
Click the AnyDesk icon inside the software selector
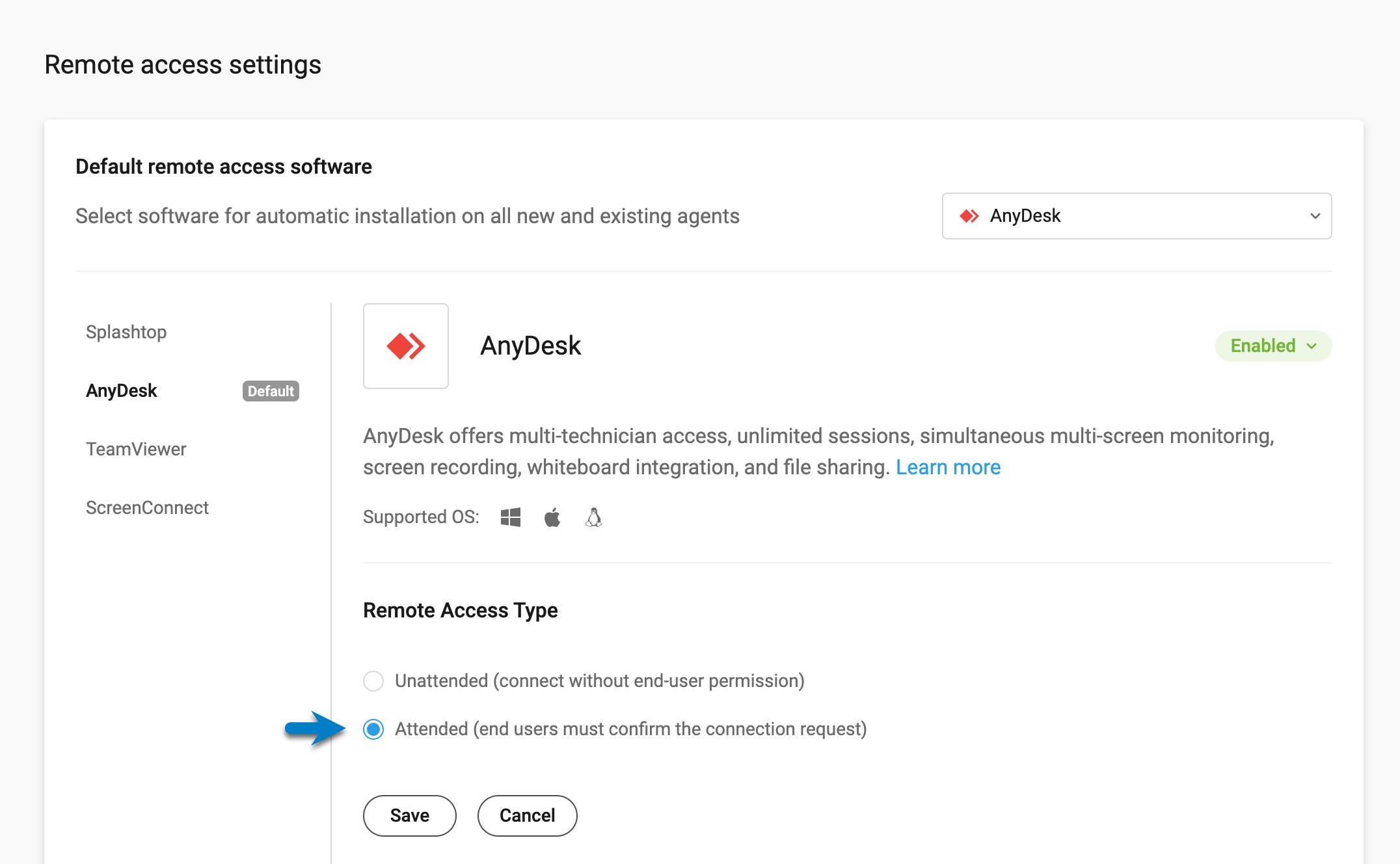969,215
